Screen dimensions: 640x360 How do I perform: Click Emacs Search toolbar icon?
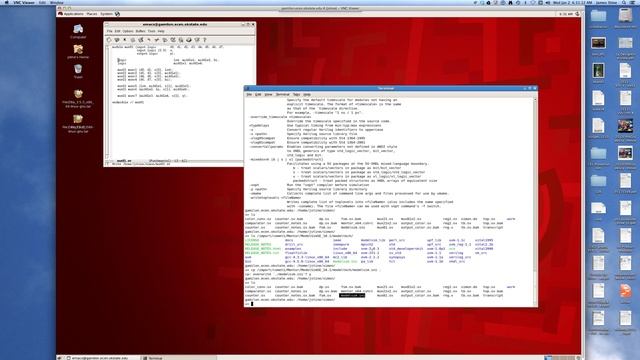tap(181, 40)
